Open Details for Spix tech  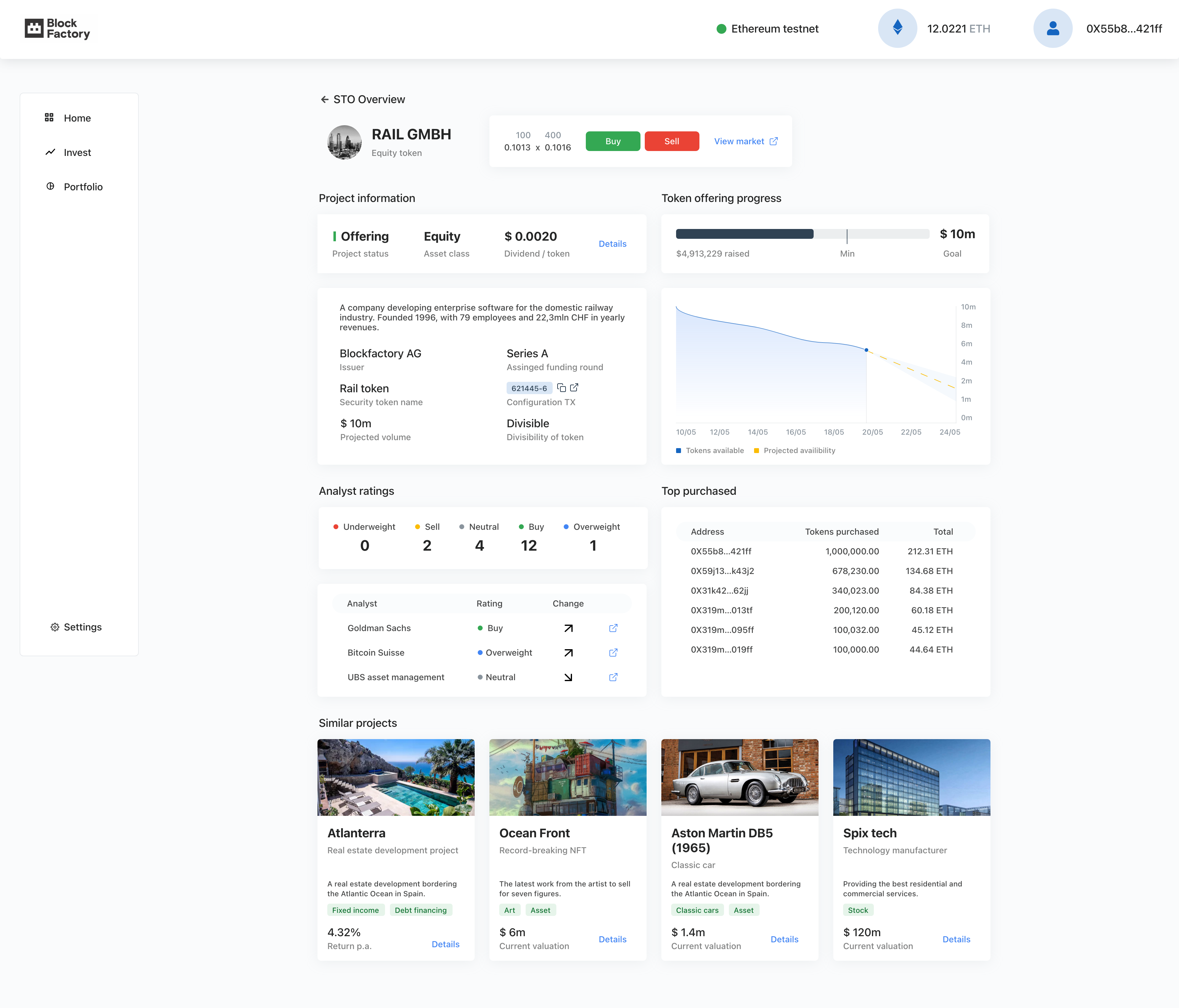tap(956, 939)
